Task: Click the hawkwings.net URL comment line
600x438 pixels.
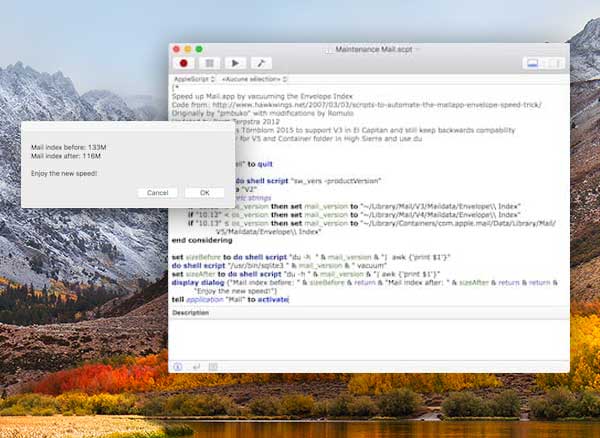Action: (357, 105)
